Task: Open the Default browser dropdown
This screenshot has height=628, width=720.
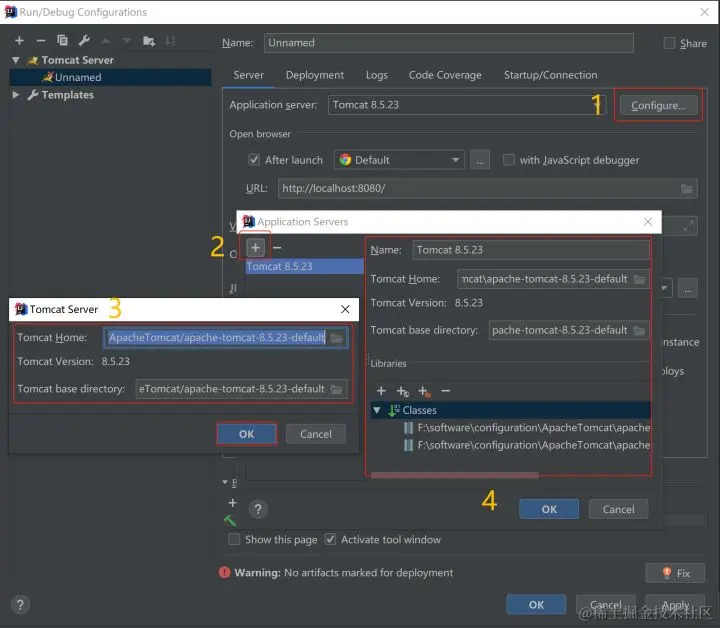Action: pos(399,160)
